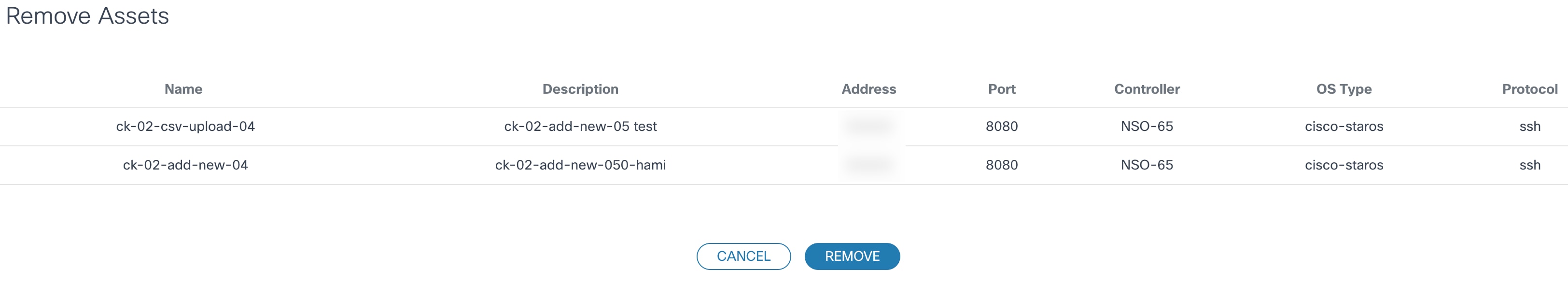Click NSO-65 controller in second row
The height and width of the screenshot is (284, 1568).
(x=1147, y=165)
